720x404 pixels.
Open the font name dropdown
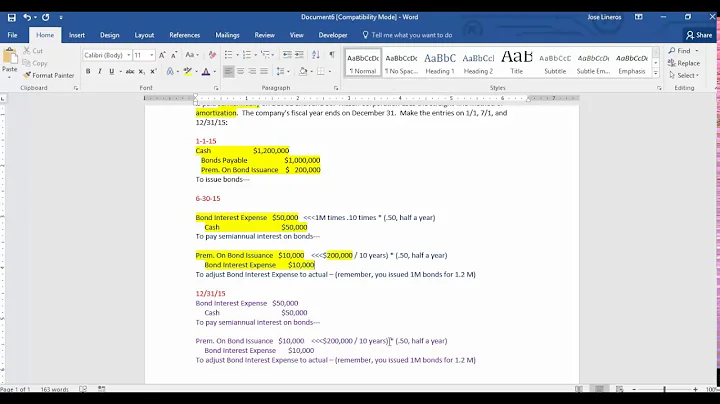129,55
